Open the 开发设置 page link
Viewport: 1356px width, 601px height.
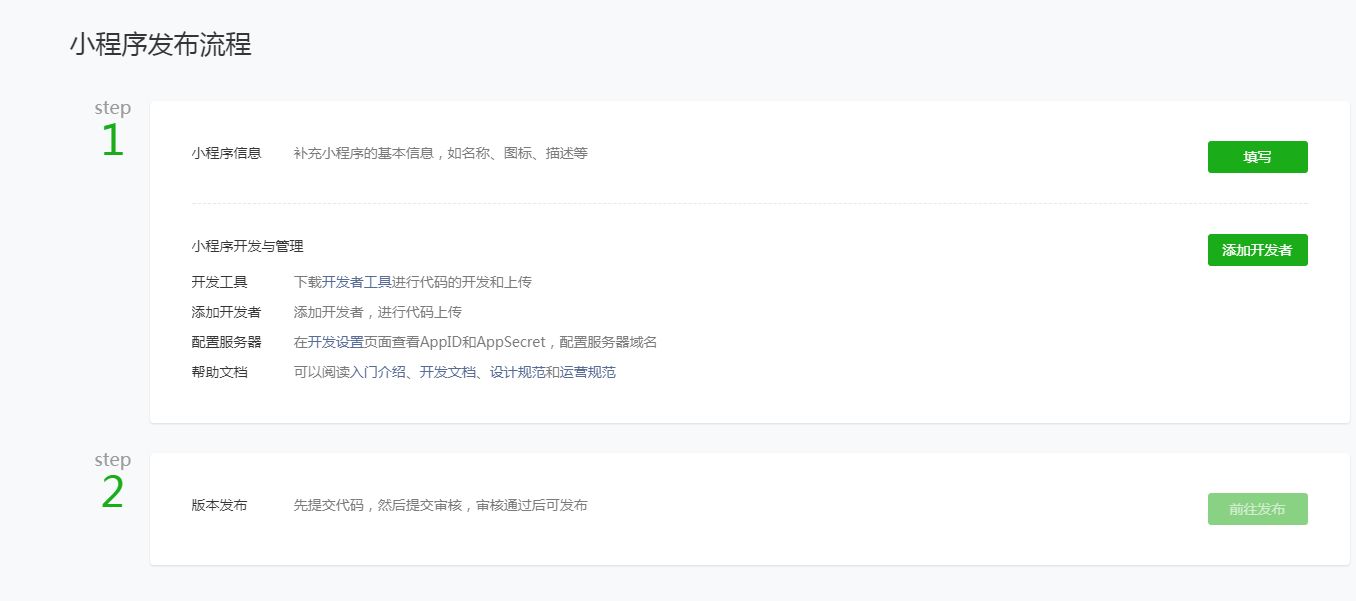click(336, 342)
